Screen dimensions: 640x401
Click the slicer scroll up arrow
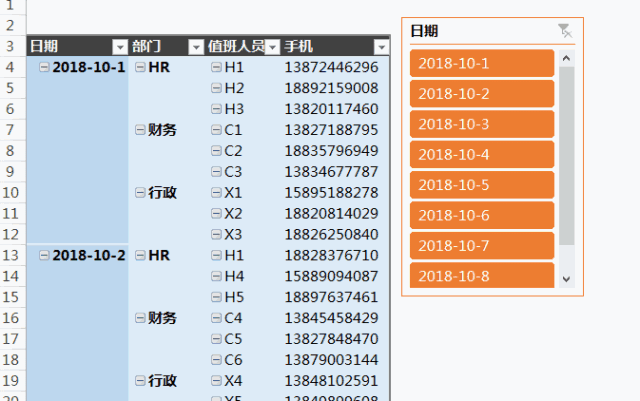click(567, 58)
